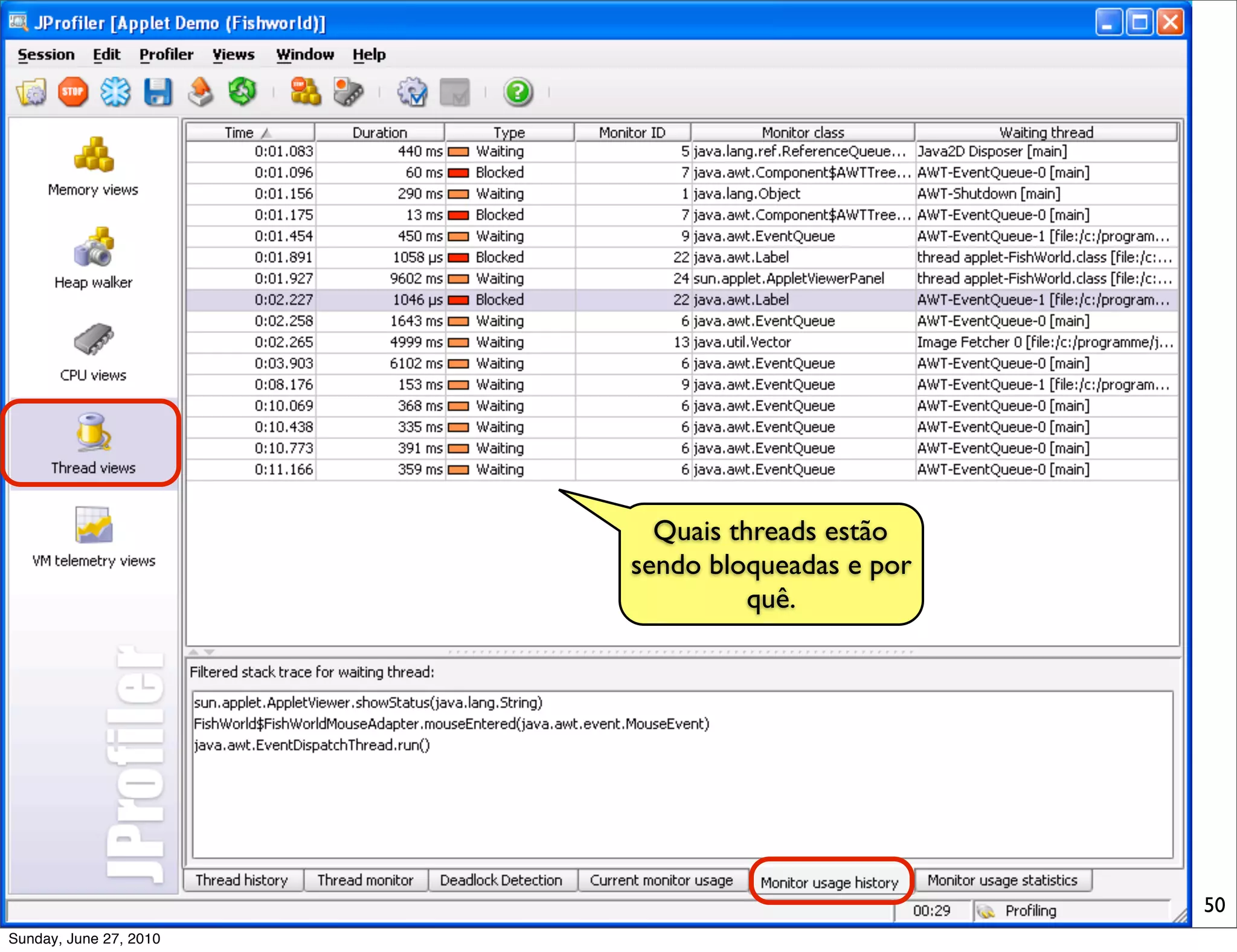
Task: Click the snowflake Freeze views icon
Action: (115, 92)
